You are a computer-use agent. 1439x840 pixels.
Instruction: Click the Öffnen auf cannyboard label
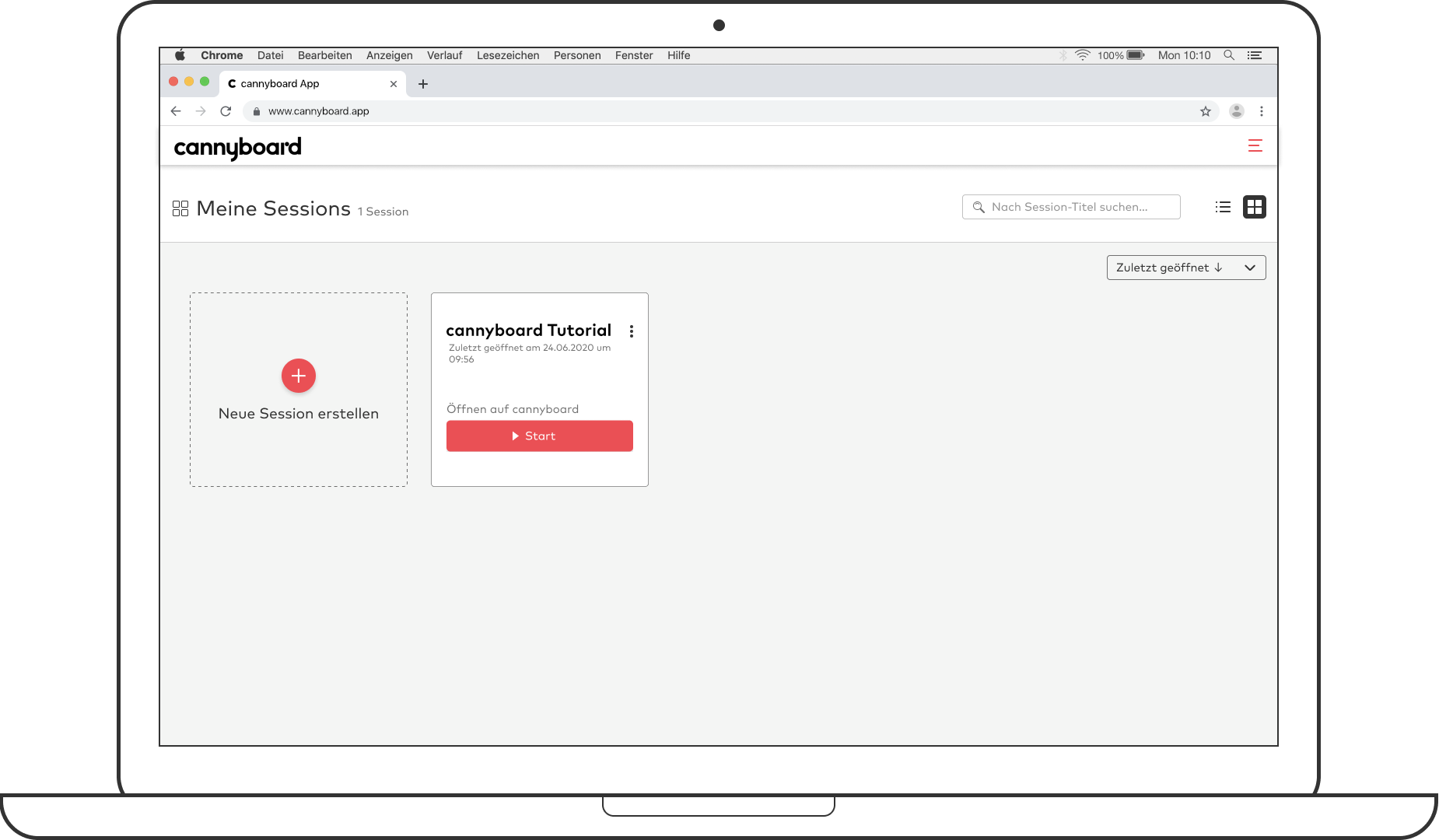click(x=513, y=409)
